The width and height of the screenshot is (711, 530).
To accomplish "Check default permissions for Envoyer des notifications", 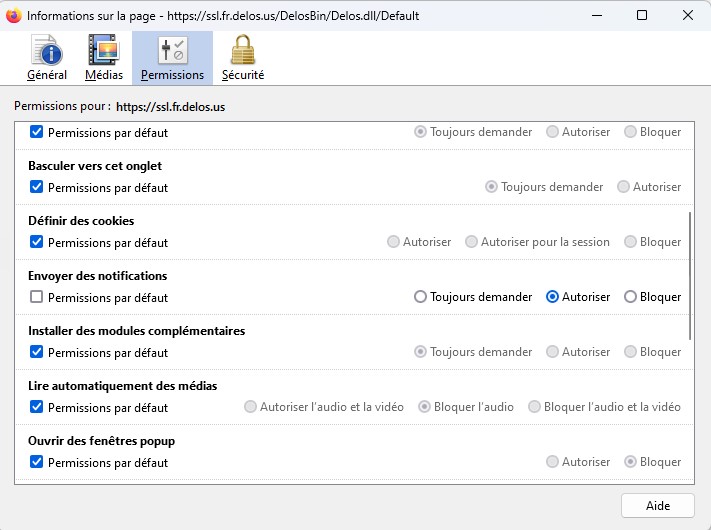I will pyautogui.click(x=36, y=297).
